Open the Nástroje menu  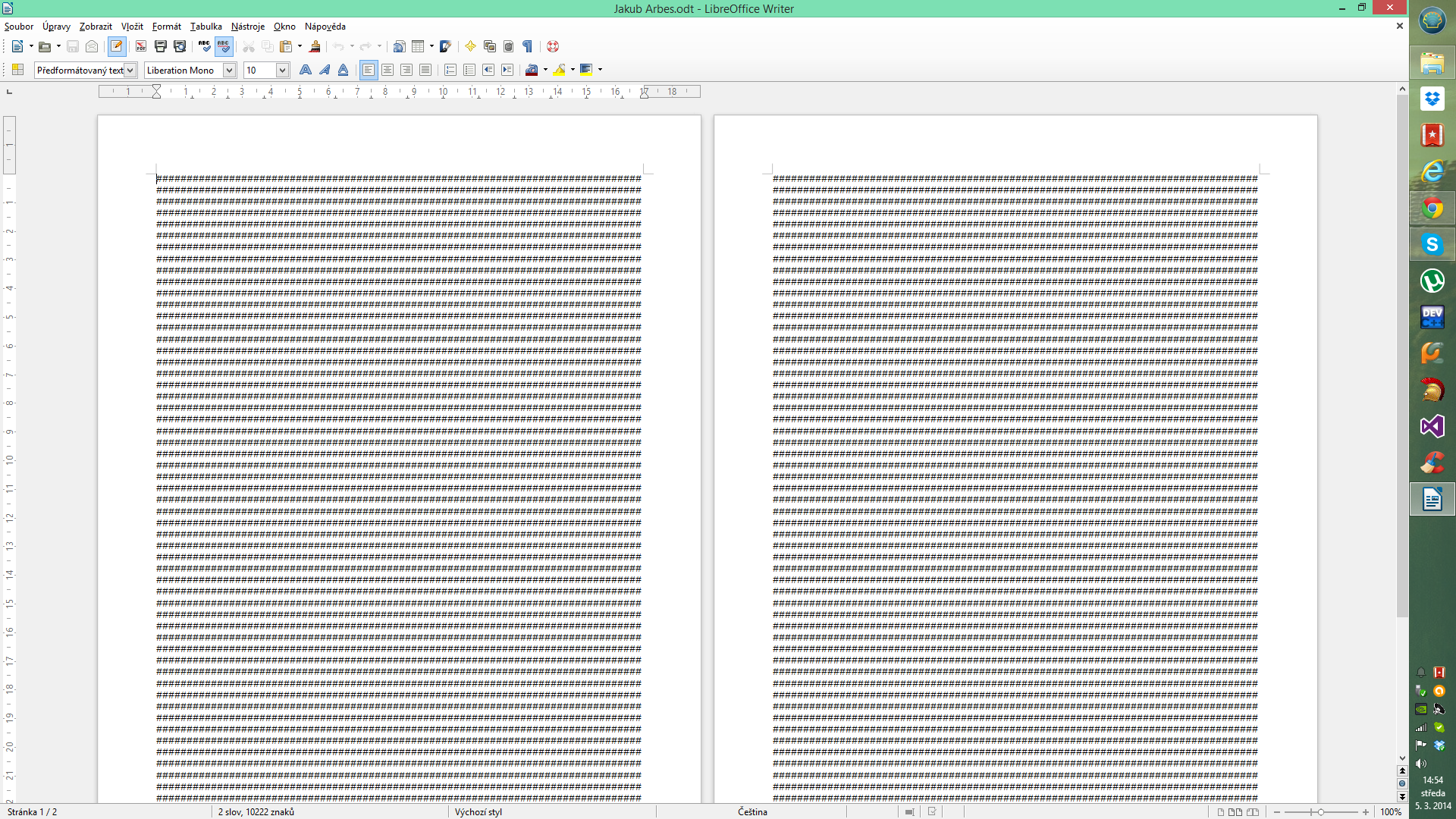click(247, 27)
